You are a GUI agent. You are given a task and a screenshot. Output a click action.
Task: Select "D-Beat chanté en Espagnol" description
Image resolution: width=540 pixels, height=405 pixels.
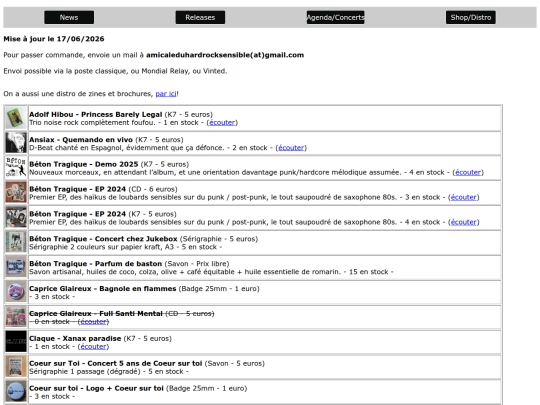pos(127,148)
